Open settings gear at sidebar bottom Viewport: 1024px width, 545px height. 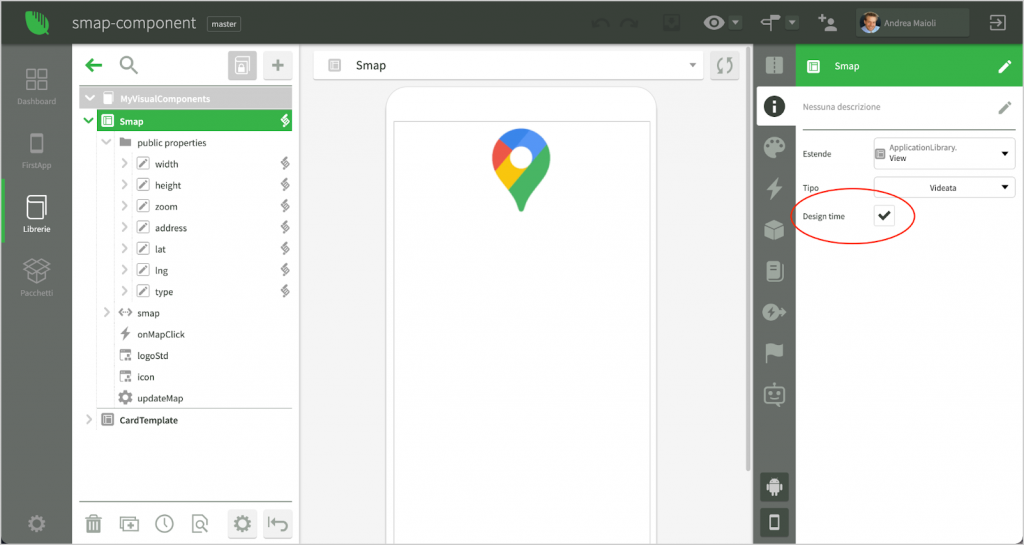coord(37,523)
